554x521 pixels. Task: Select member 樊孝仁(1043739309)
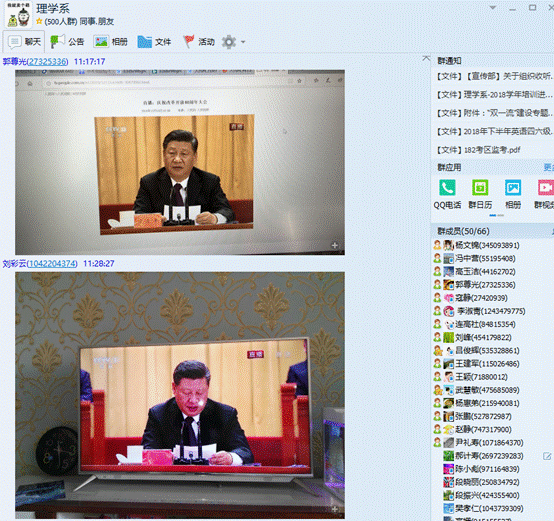point(489,509)
